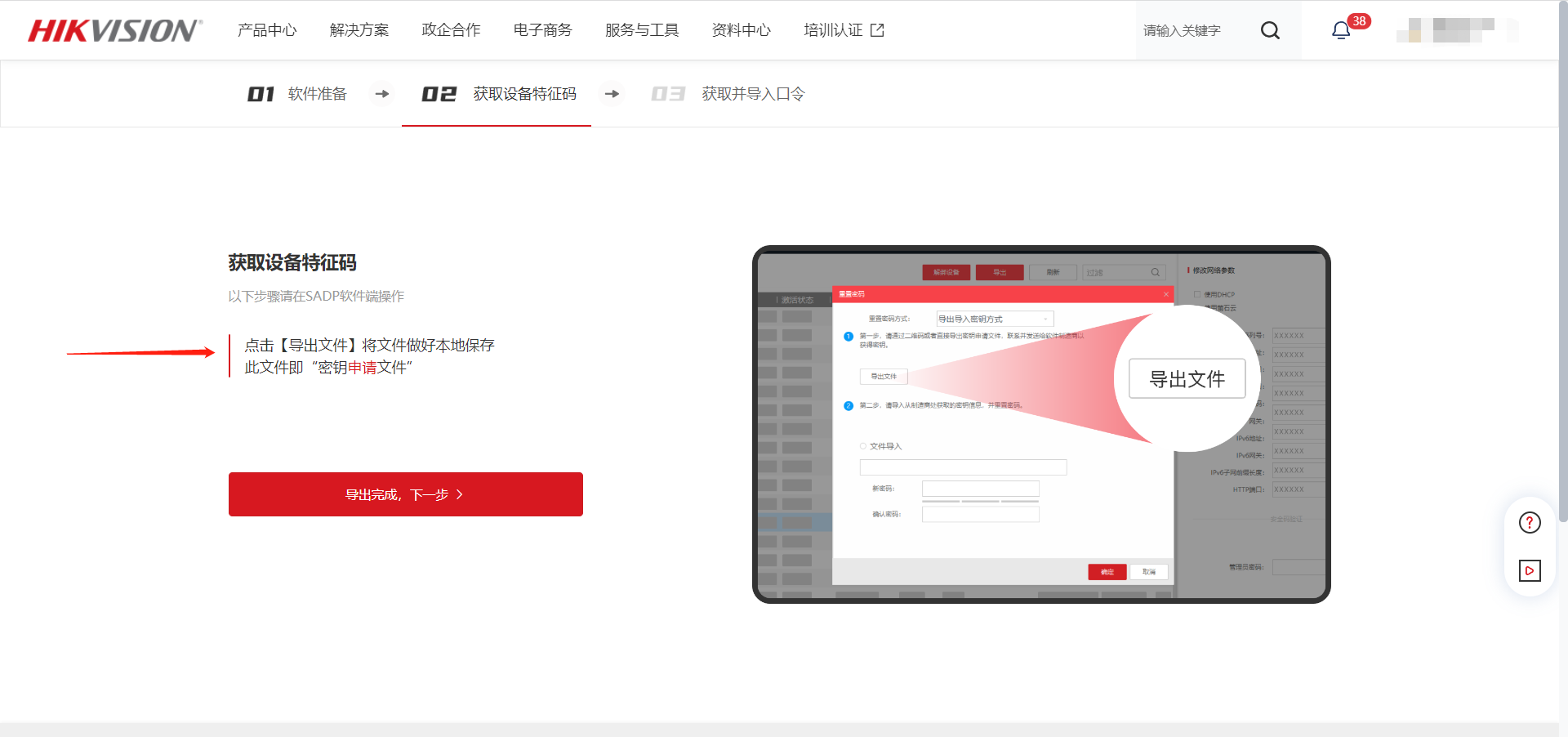Click text 点击【导出文件】将文件做好本地保存

370,345
